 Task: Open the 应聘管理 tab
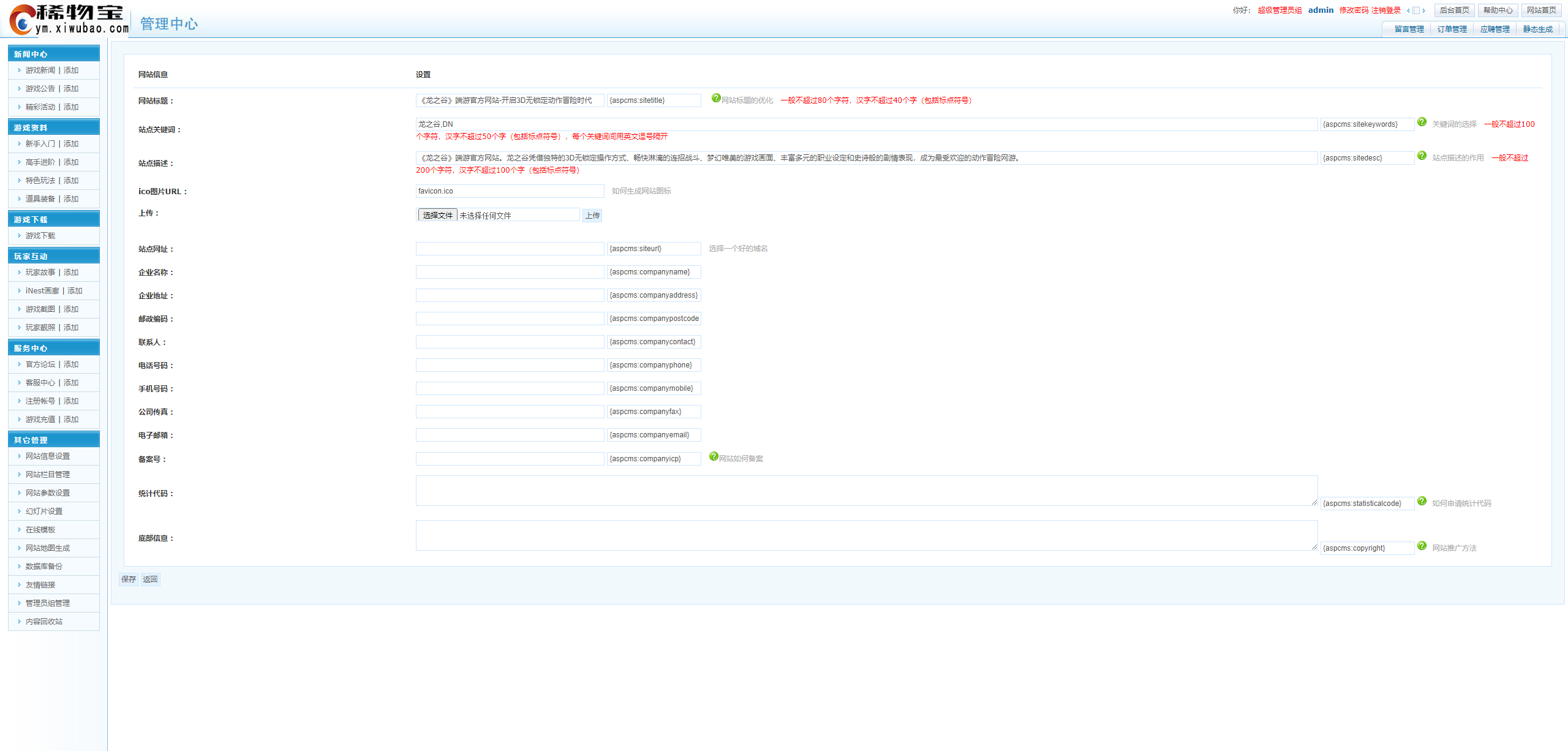tap(1495, 29)
